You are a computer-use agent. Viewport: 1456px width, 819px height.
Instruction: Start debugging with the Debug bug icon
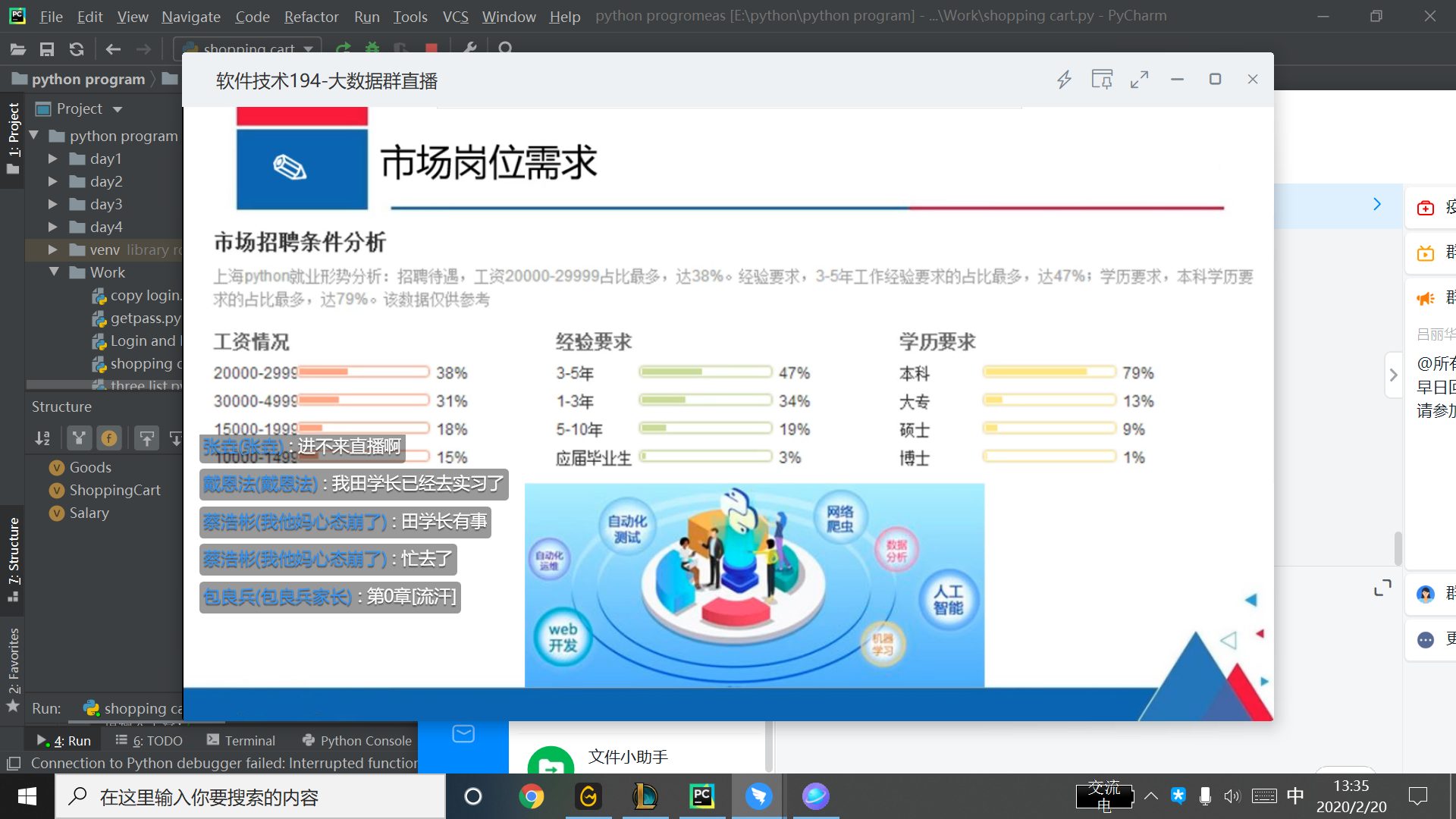pos(372,49)
